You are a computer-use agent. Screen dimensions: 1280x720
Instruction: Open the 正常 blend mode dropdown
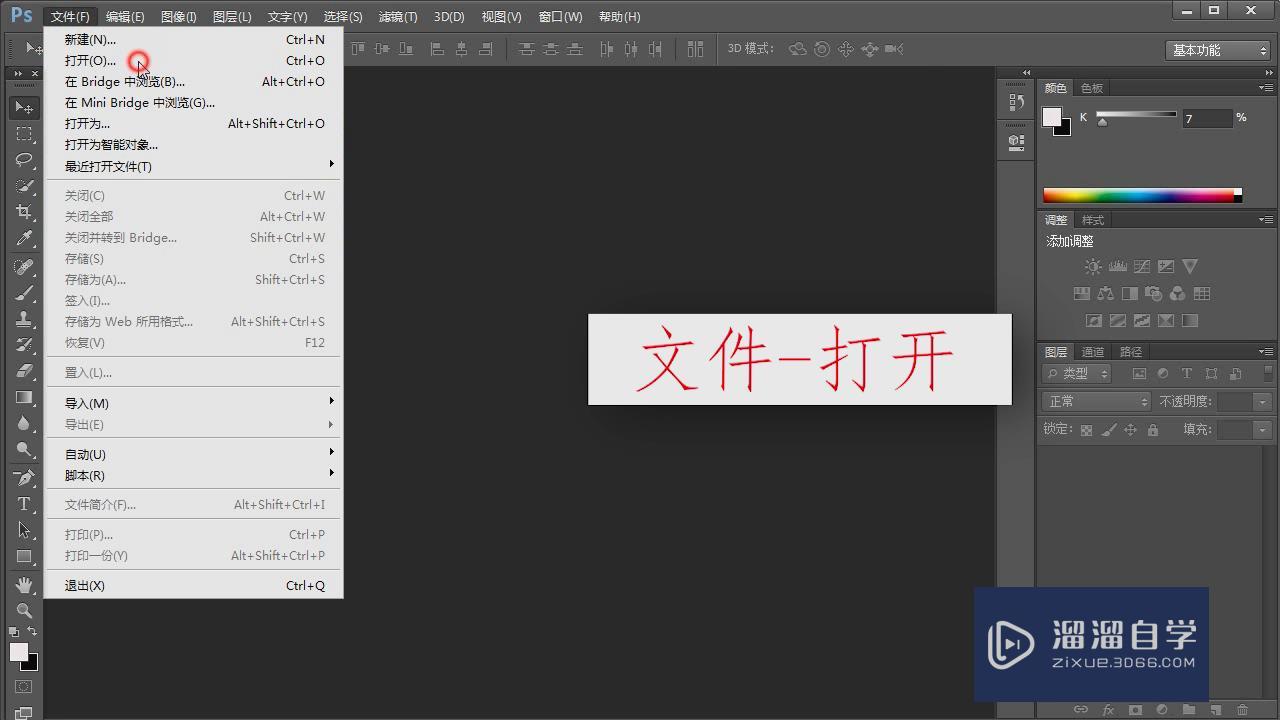pyautogui.click(x=1097, y=401)
